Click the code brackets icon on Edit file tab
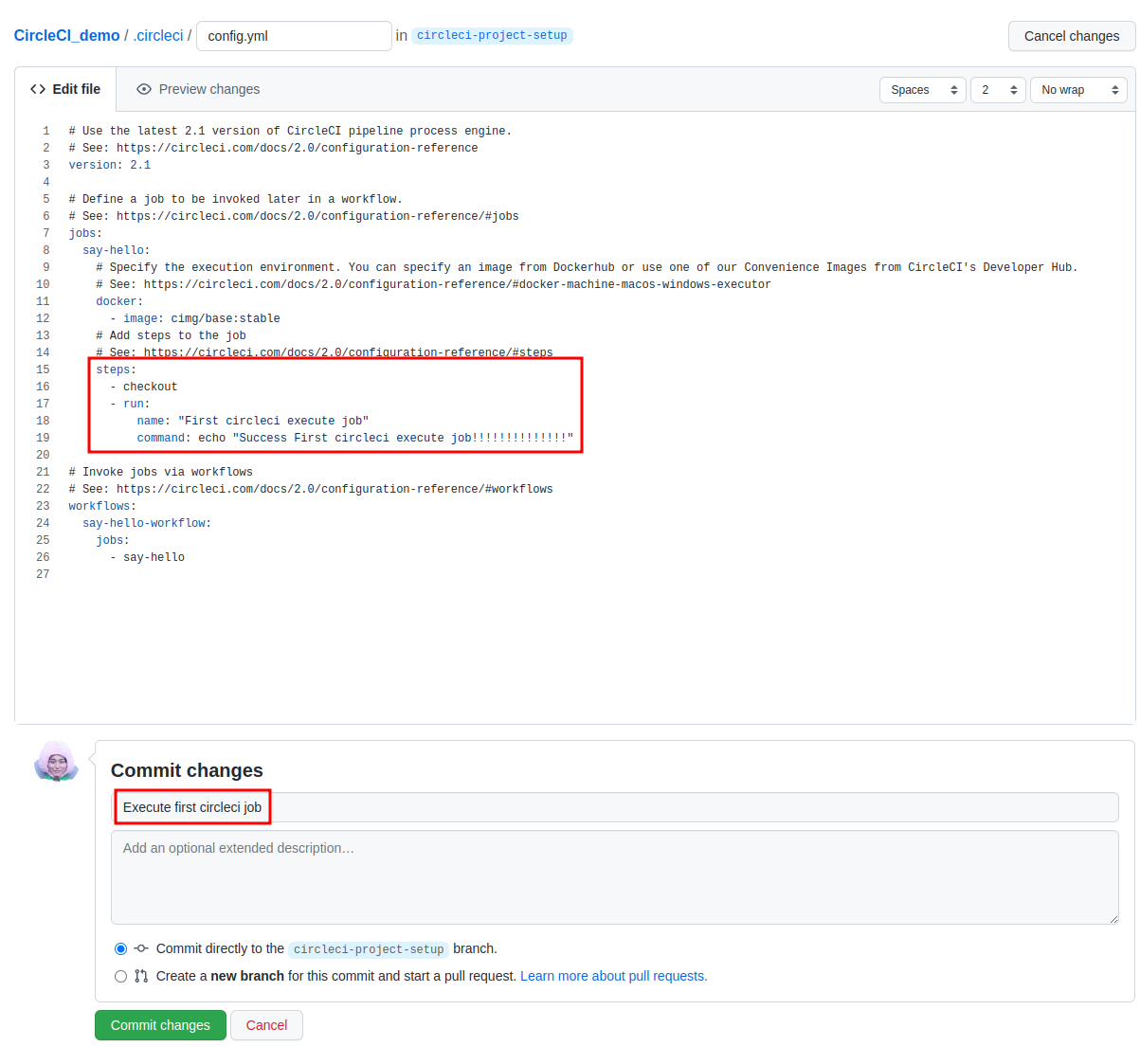The image size is (1140, 1064). click(x=38, y=89)
